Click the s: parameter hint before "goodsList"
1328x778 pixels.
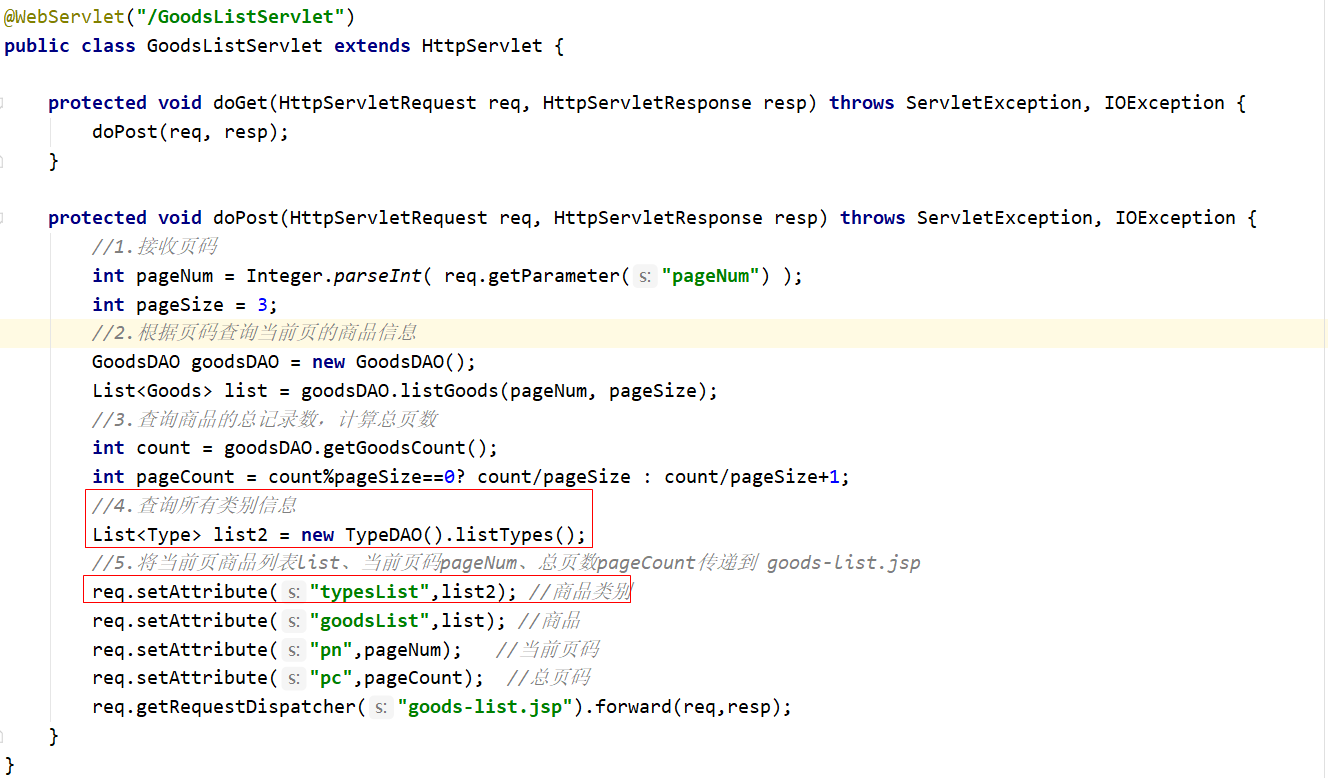coord(294,621)
